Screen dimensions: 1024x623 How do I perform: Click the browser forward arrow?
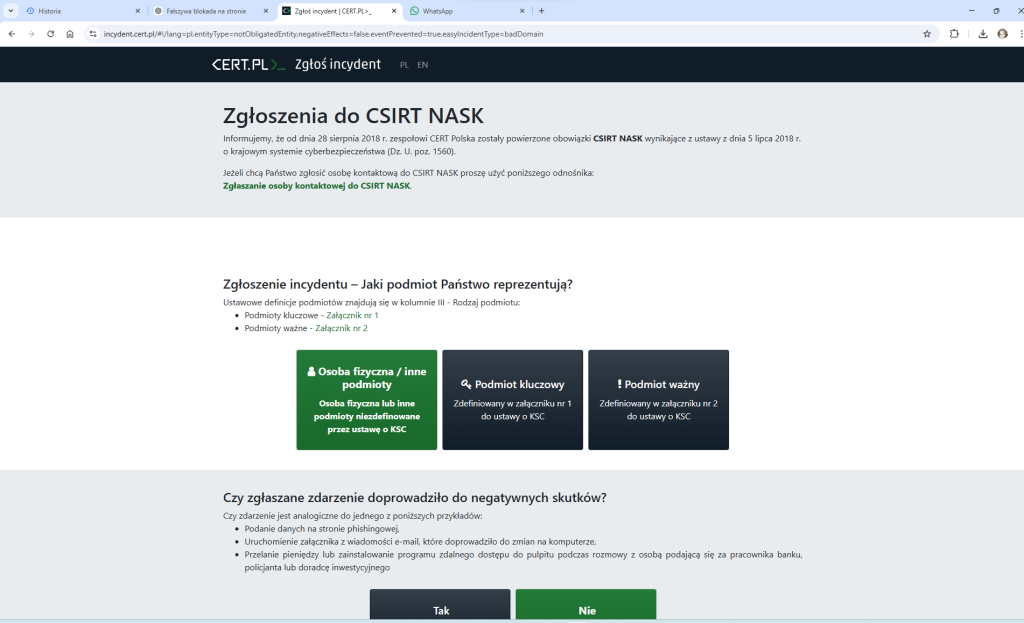click(x=31, y=34)
